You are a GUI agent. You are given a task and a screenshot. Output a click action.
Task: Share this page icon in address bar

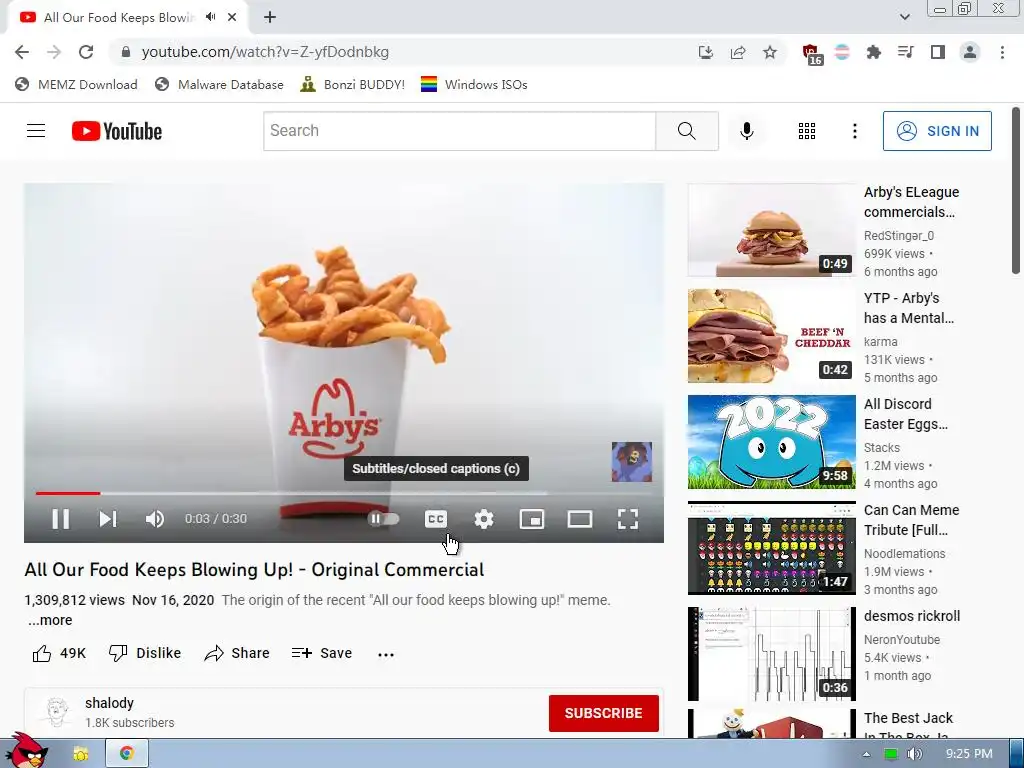tap(738, 52)
